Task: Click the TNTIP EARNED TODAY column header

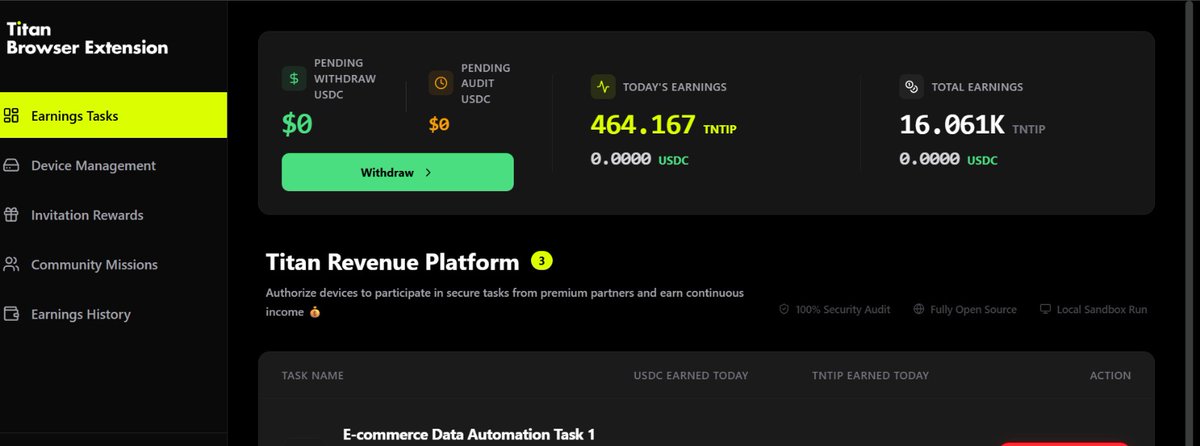Action: pos(871,376)
